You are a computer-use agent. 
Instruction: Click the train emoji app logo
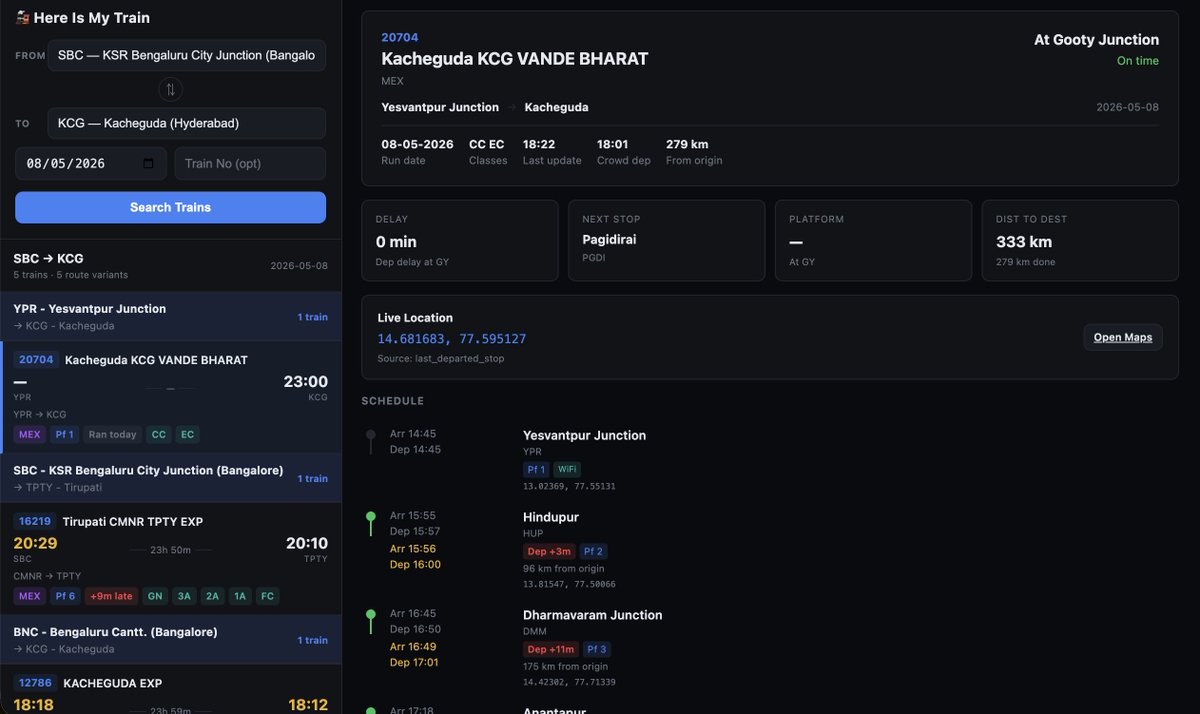[22, 18]
